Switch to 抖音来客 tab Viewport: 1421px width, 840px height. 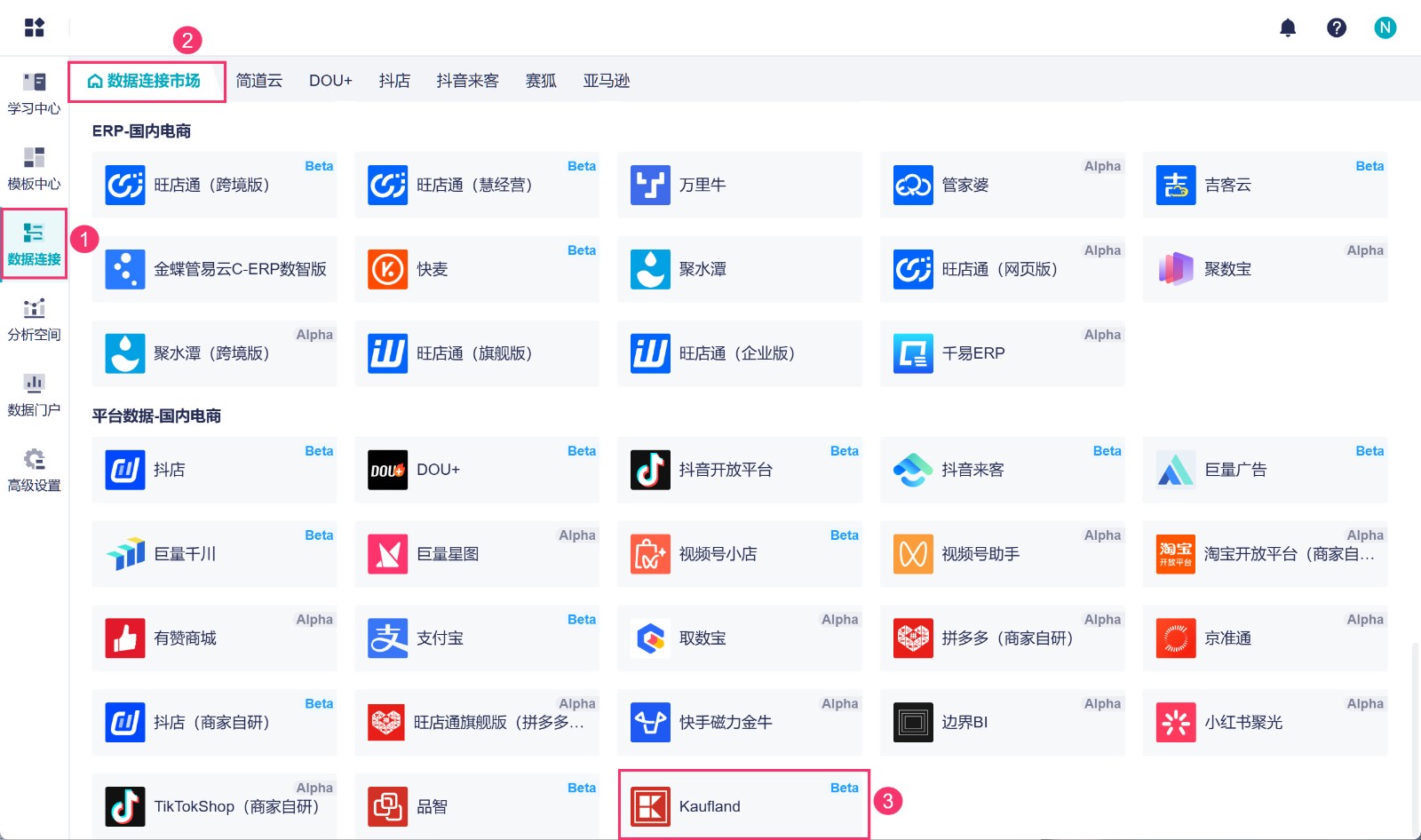(468, 81)
